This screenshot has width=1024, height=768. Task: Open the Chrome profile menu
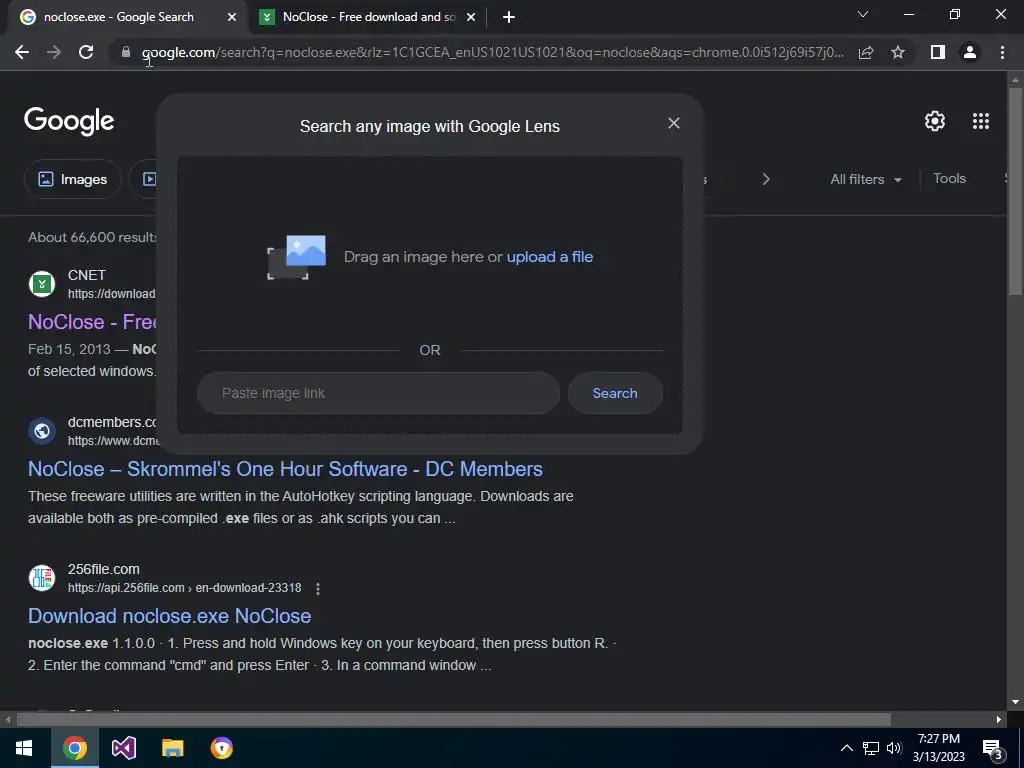pyautogui.click(x=970, y=52)
